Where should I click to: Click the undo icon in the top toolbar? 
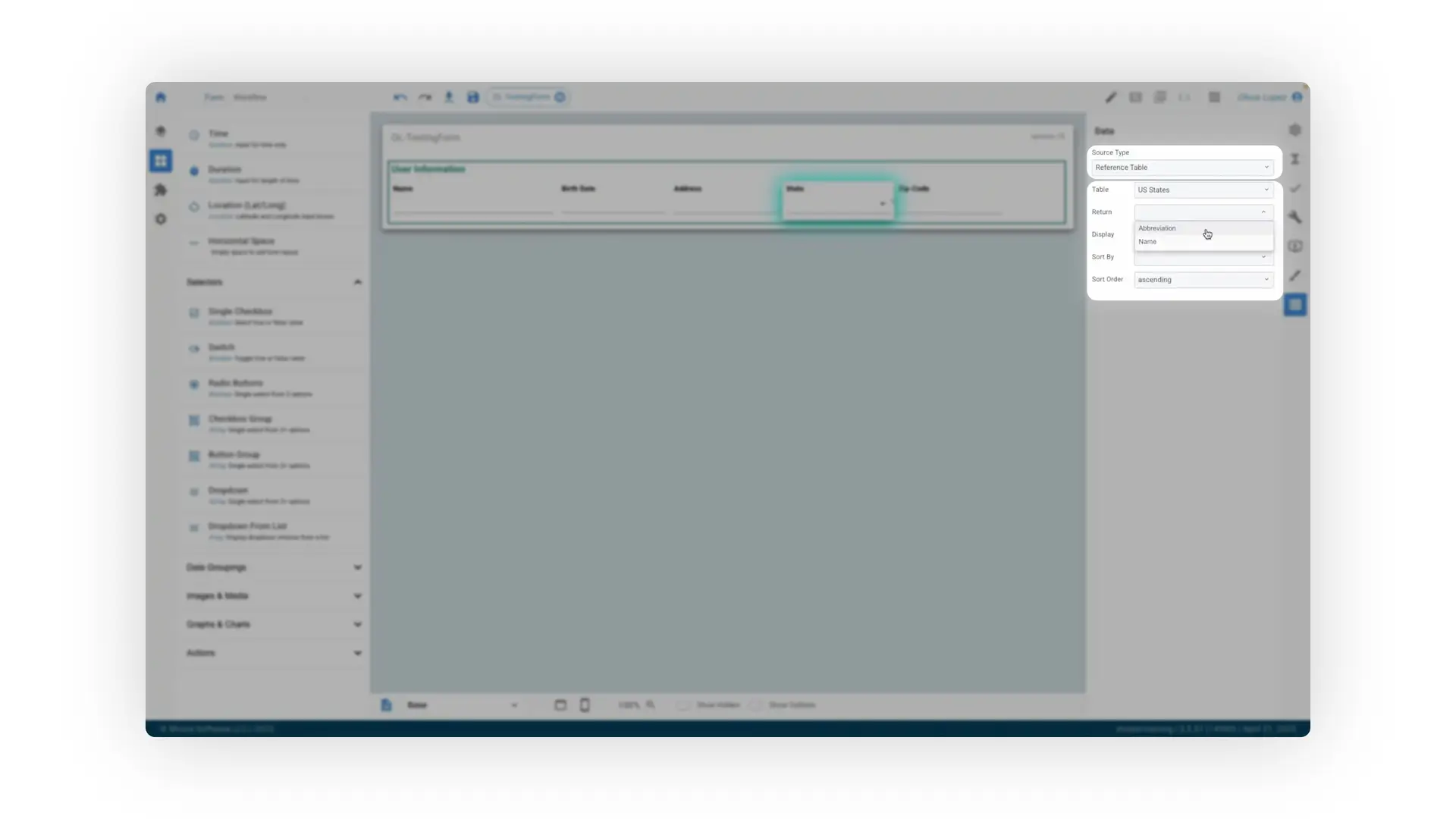click(400, 97)
